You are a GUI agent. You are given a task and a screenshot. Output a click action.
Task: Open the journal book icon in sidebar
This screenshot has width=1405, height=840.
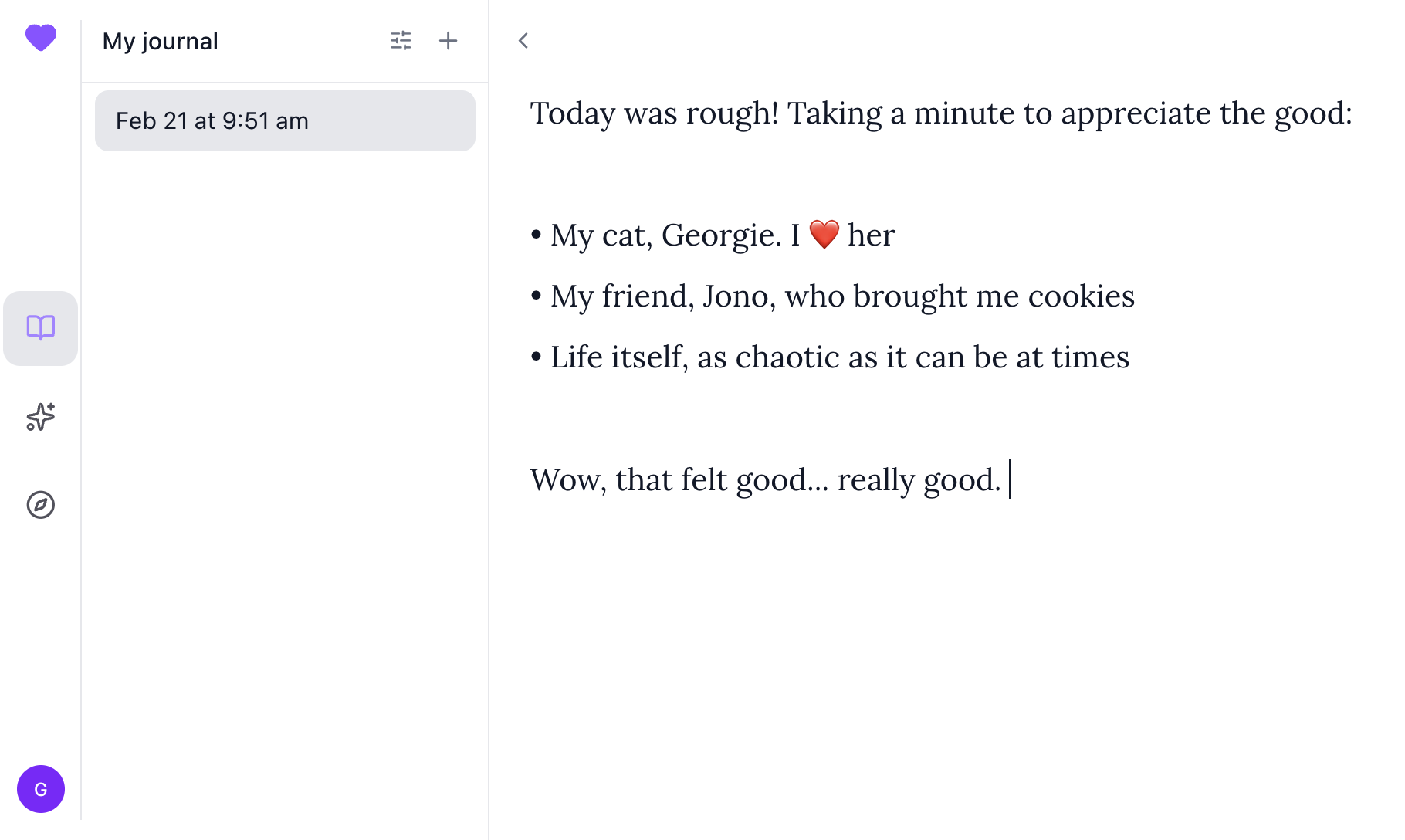point(41,328)
